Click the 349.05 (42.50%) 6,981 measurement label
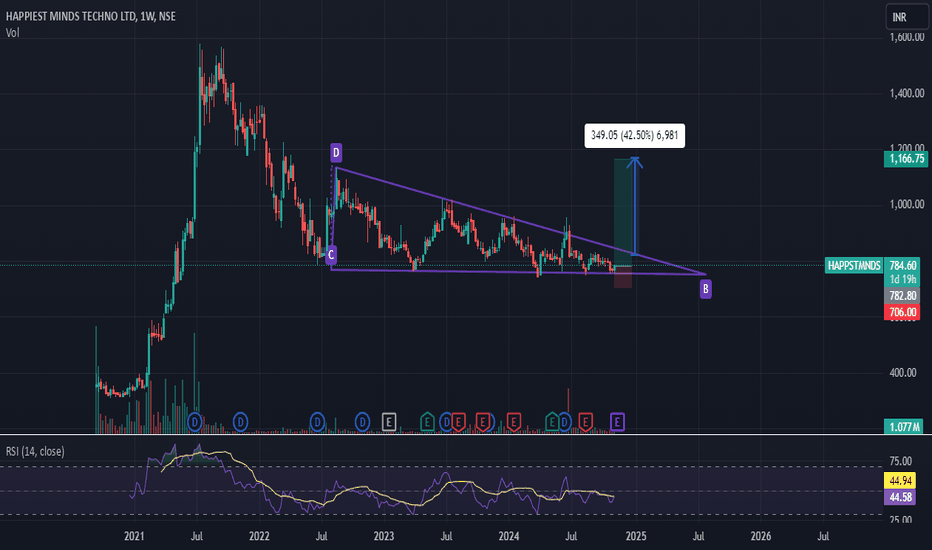Screen dimensions: 932x550 coord(634,136)
